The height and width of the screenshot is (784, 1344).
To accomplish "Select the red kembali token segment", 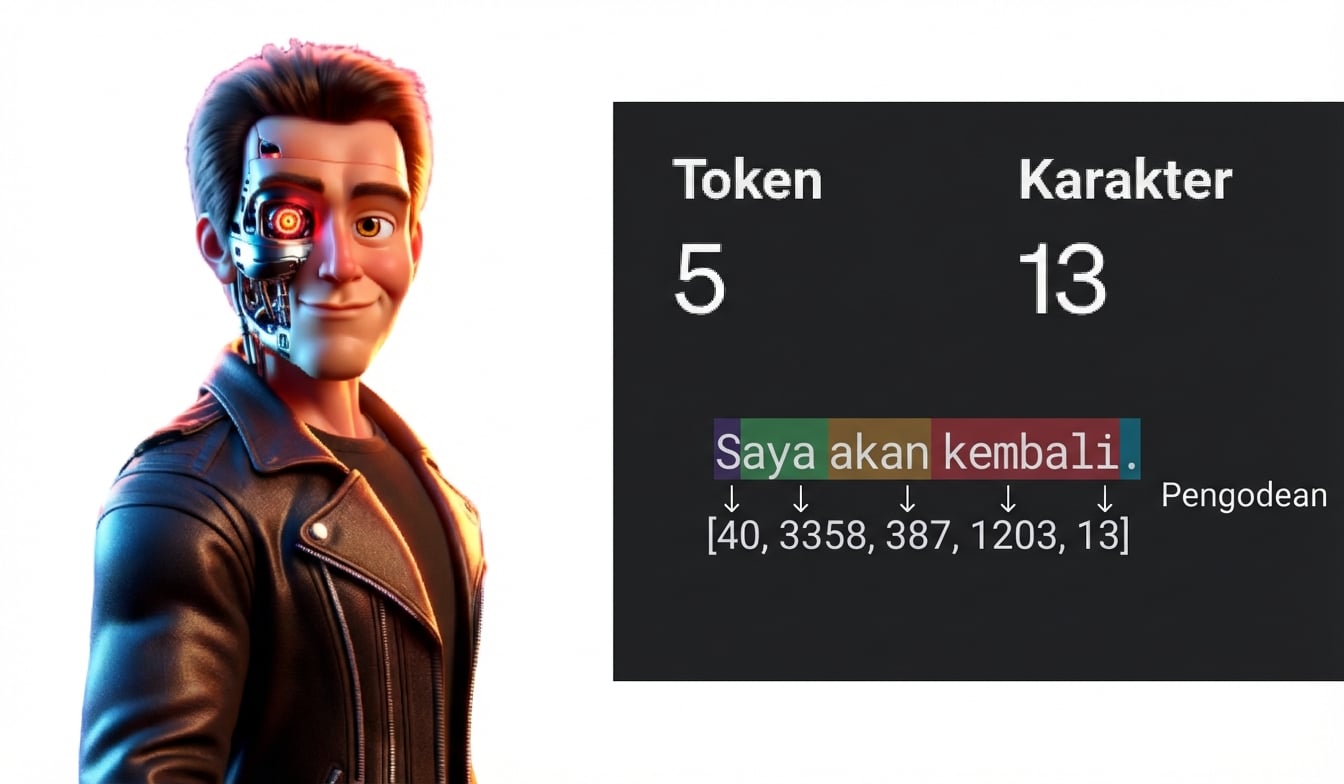I will tap(1026, 449).
